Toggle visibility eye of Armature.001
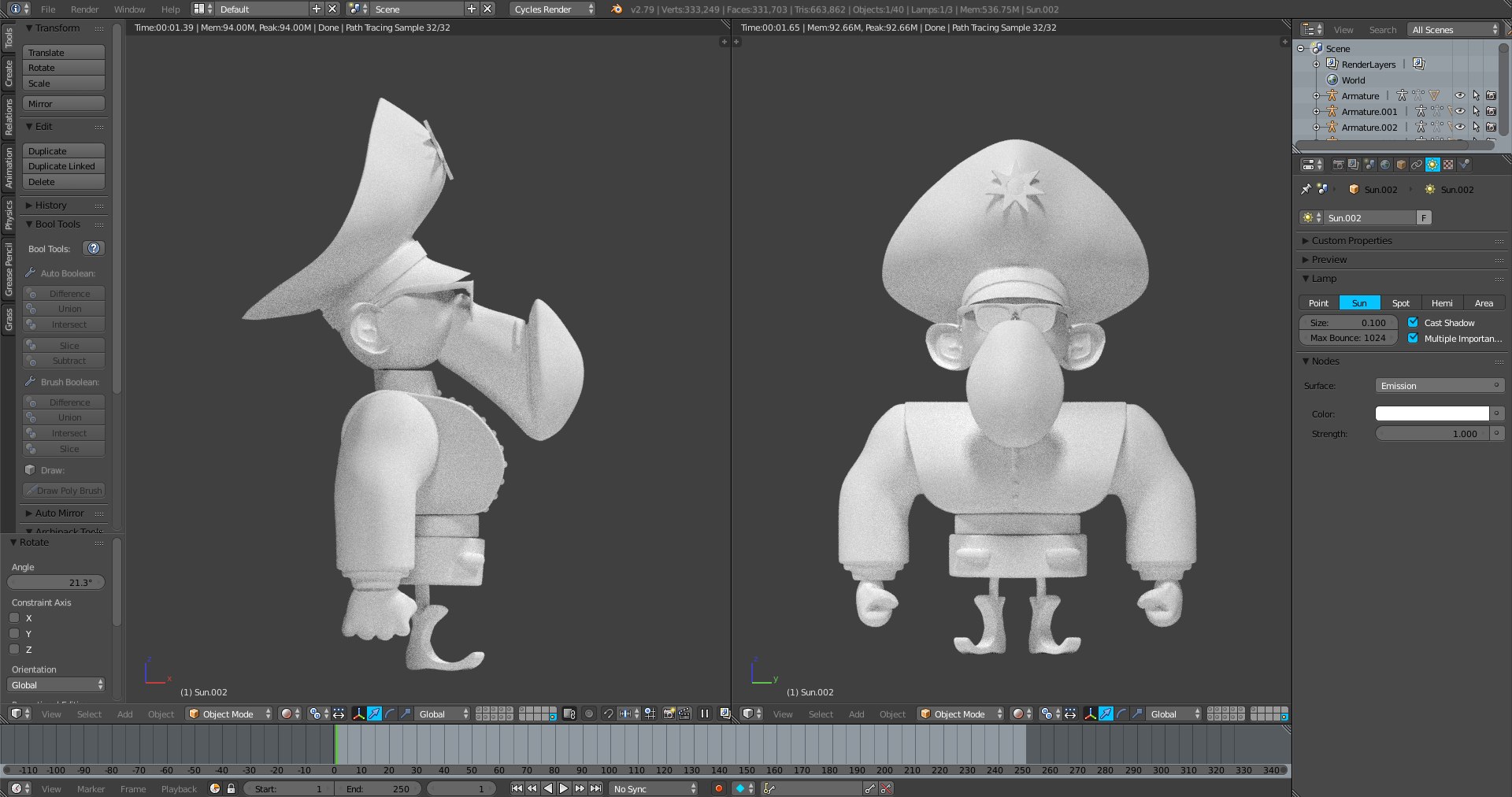The image size is (1512, 797). [x=1460, y=111]
